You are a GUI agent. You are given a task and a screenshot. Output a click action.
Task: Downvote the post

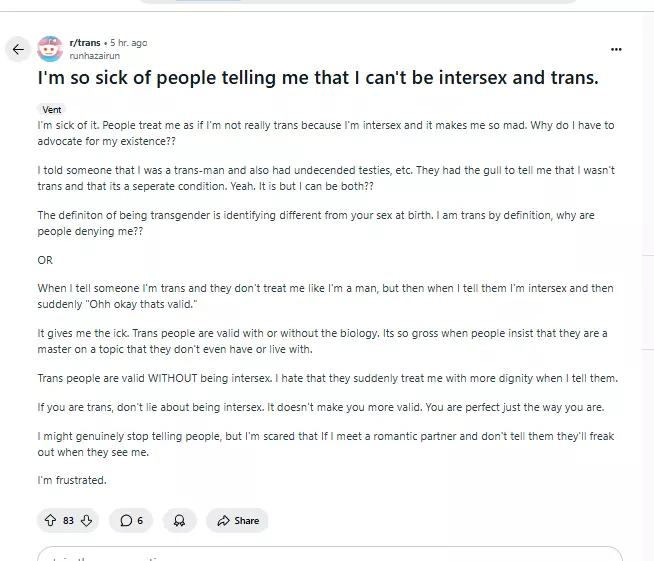(86, 520)
